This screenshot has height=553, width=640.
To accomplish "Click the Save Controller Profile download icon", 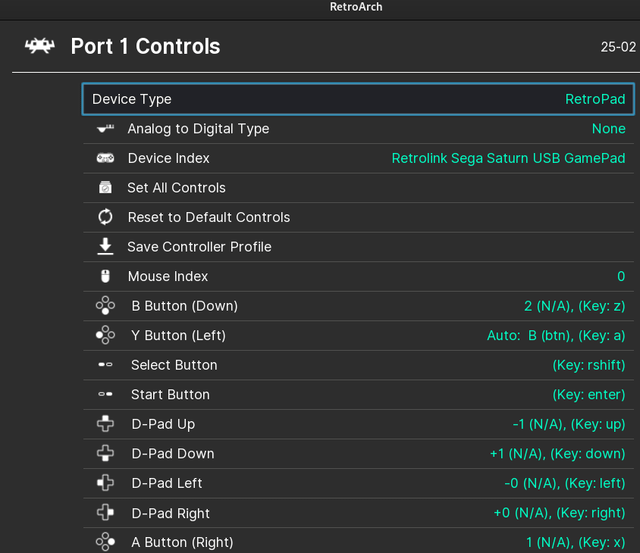I will [105, 246].
